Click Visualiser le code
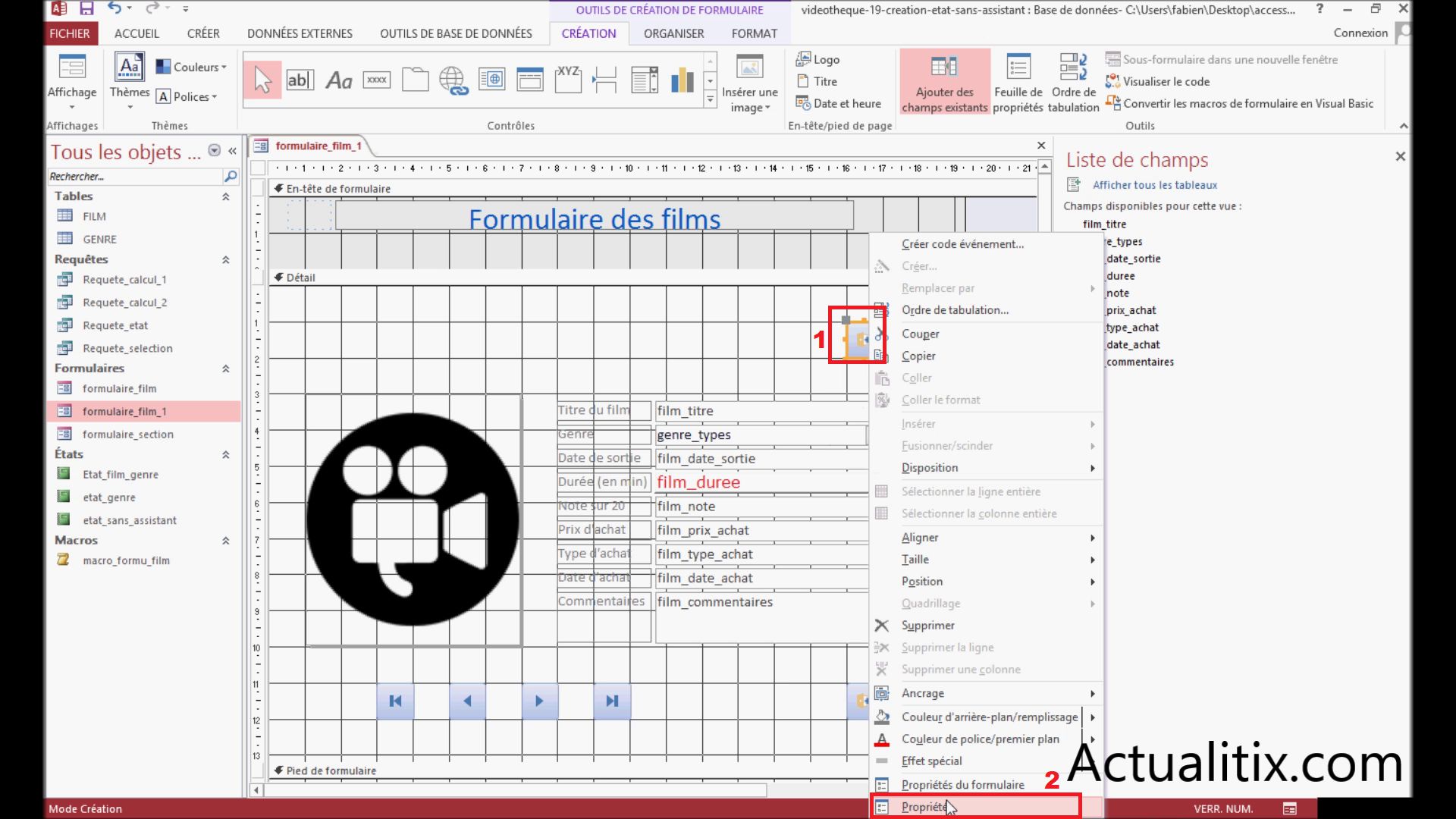This screenshot has height=819, width=1456. 1157,81
